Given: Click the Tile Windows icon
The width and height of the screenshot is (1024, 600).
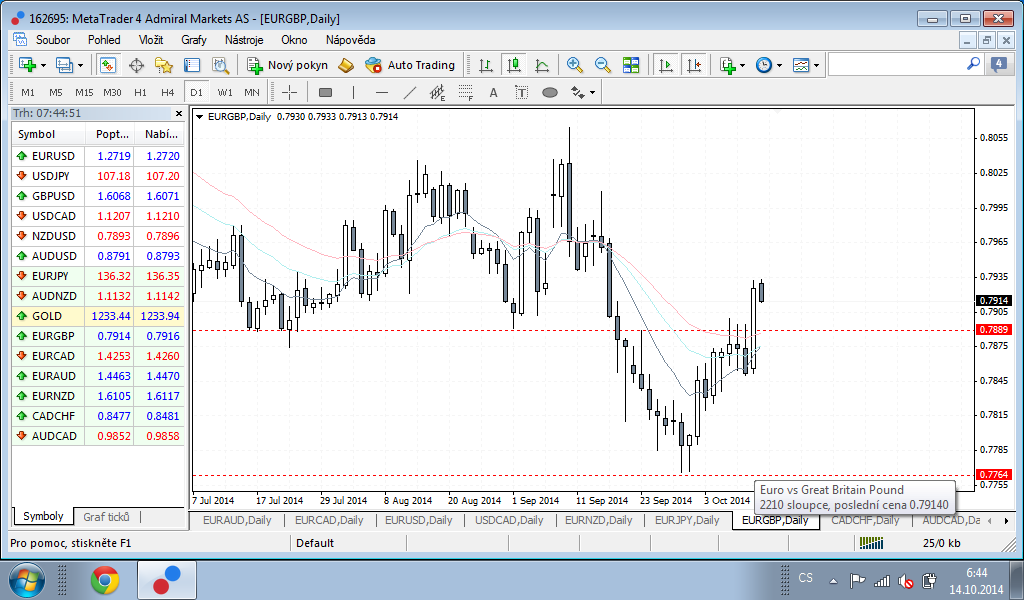Looking at the screenshot, I should click(631, 65).
